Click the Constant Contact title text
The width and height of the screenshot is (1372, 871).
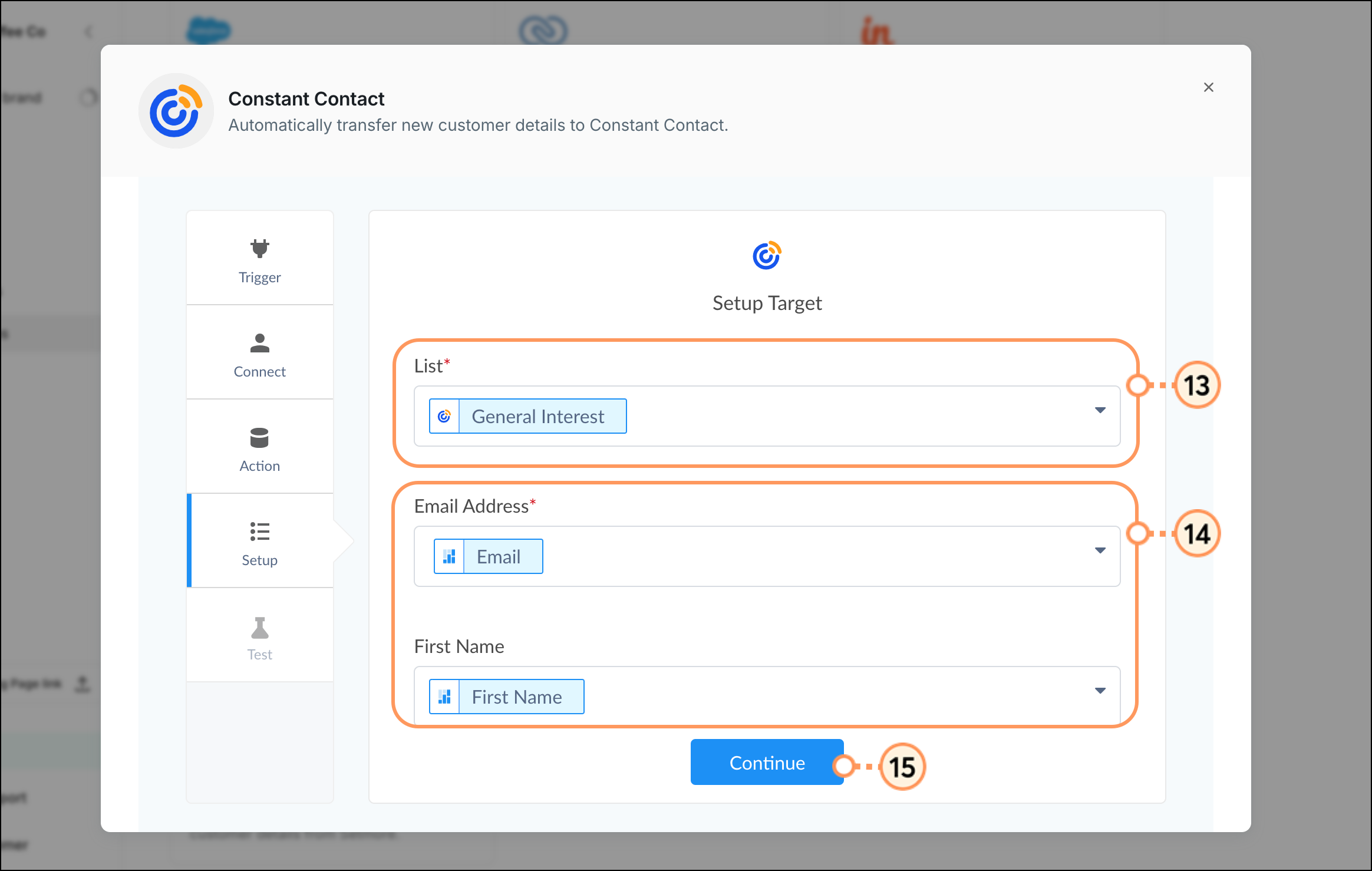click(306, 98)
